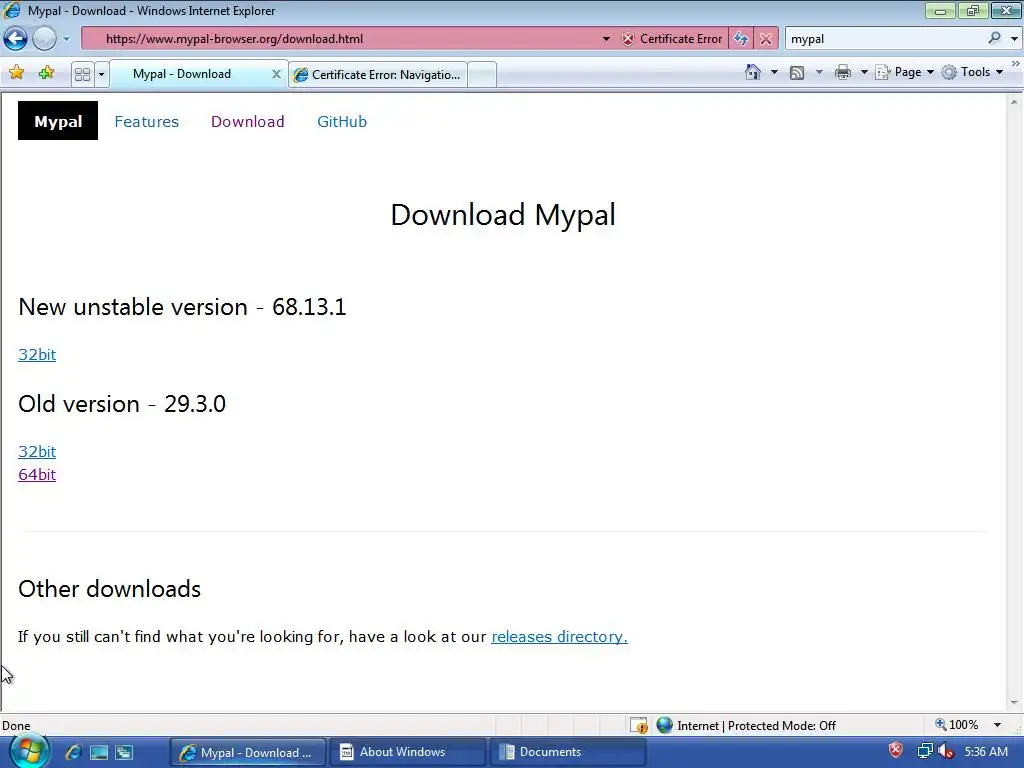Refresh the page with the Refresh icon
The width and height of the screenshot is (1024, 768).
(741, 39)
